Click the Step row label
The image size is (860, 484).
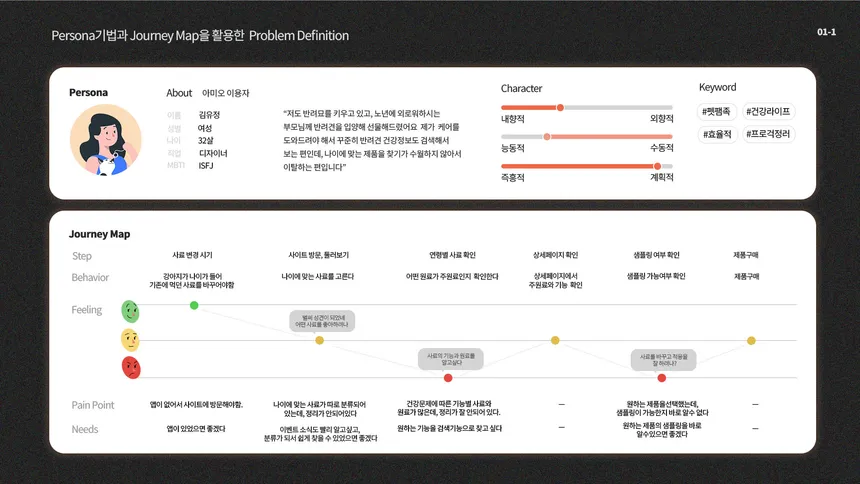coord(82,256)
